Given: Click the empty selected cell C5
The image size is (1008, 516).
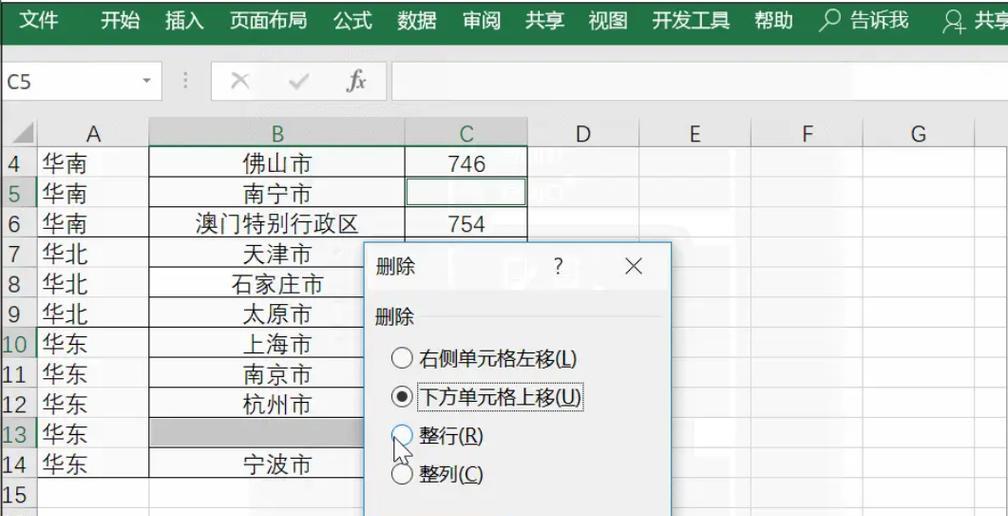Looking at the screenshot, I should (x=466, y=193).
